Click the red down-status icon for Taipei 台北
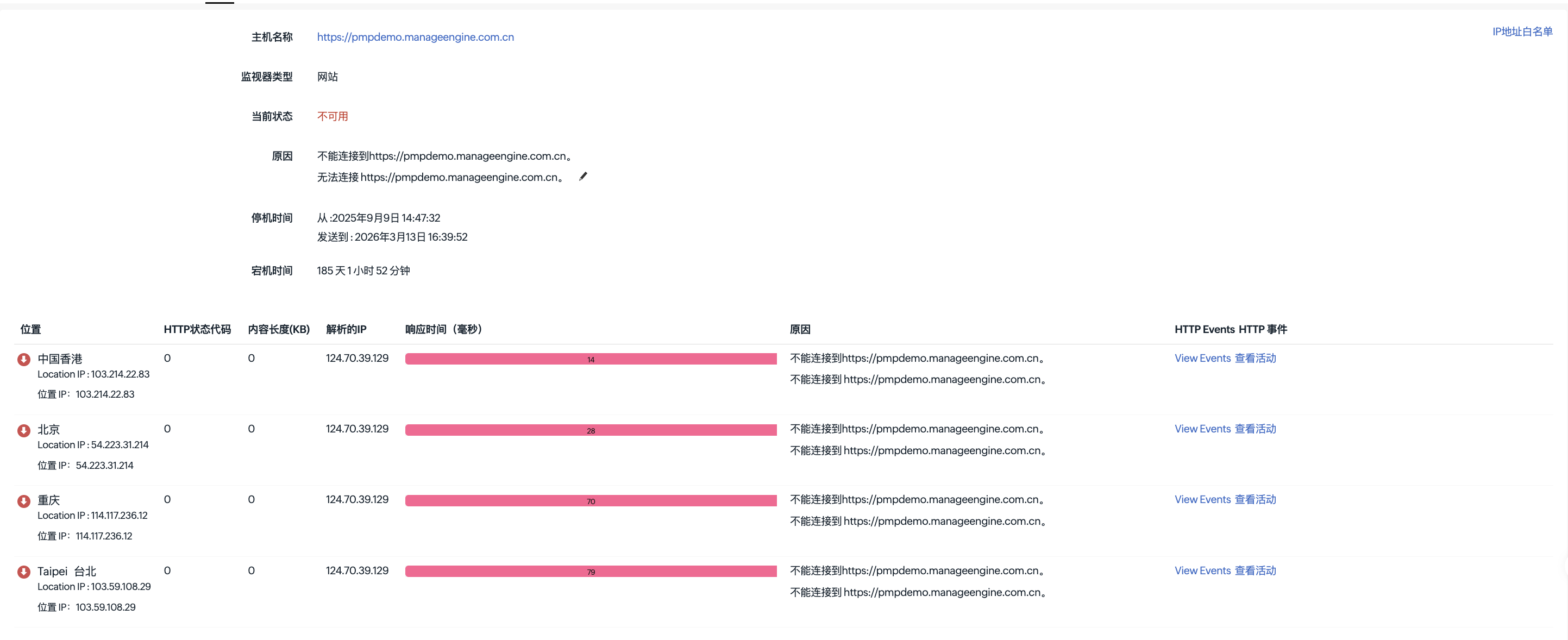Screen dimensions: 1568x640 point(24,572)
